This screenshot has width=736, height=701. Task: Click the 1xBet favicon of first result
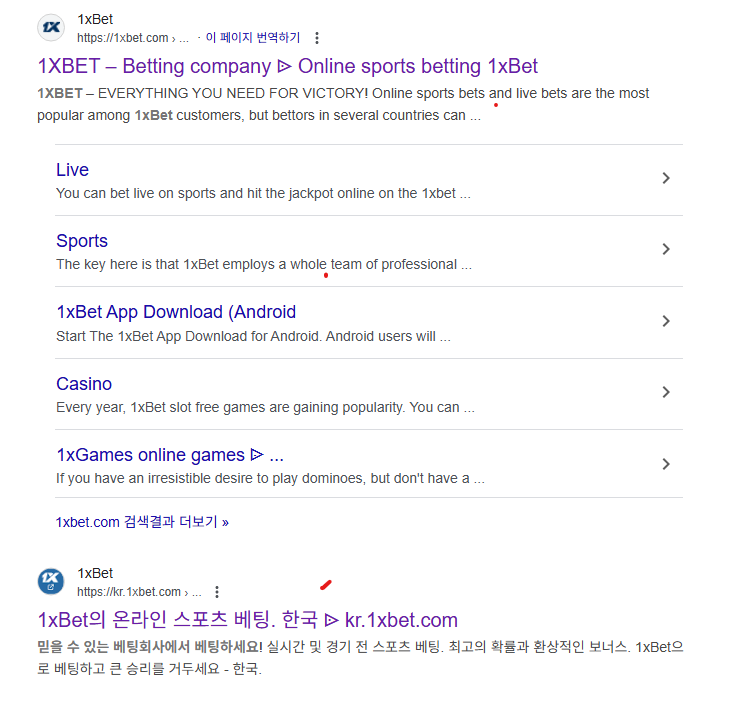point(51,28)
